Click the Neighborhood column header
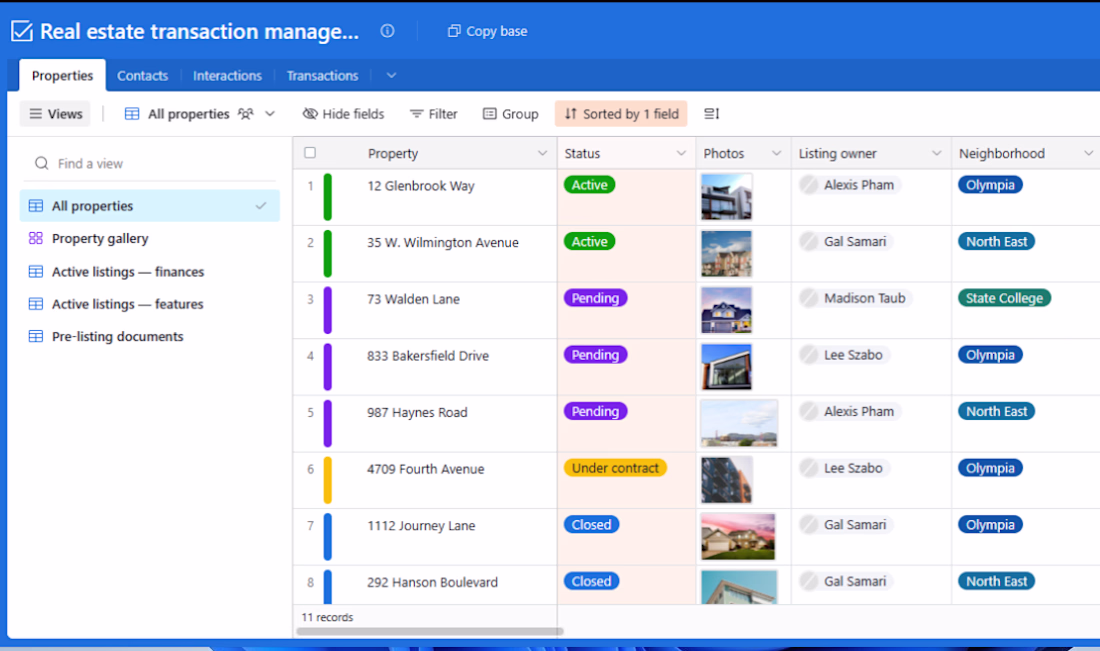1100x651 pixels. click(x=1025, y=154)
